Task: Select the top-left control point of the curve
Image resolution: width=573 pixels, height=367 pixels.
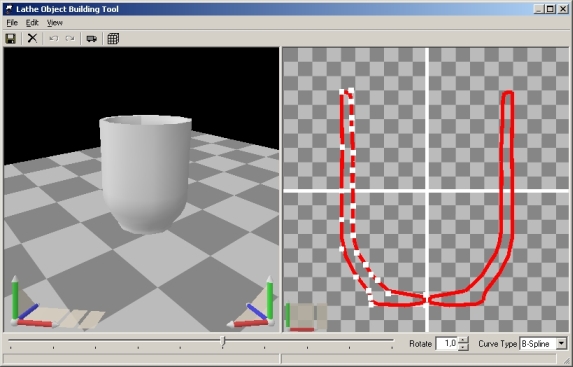Action: pyautogui.click(x=342, y=92)
